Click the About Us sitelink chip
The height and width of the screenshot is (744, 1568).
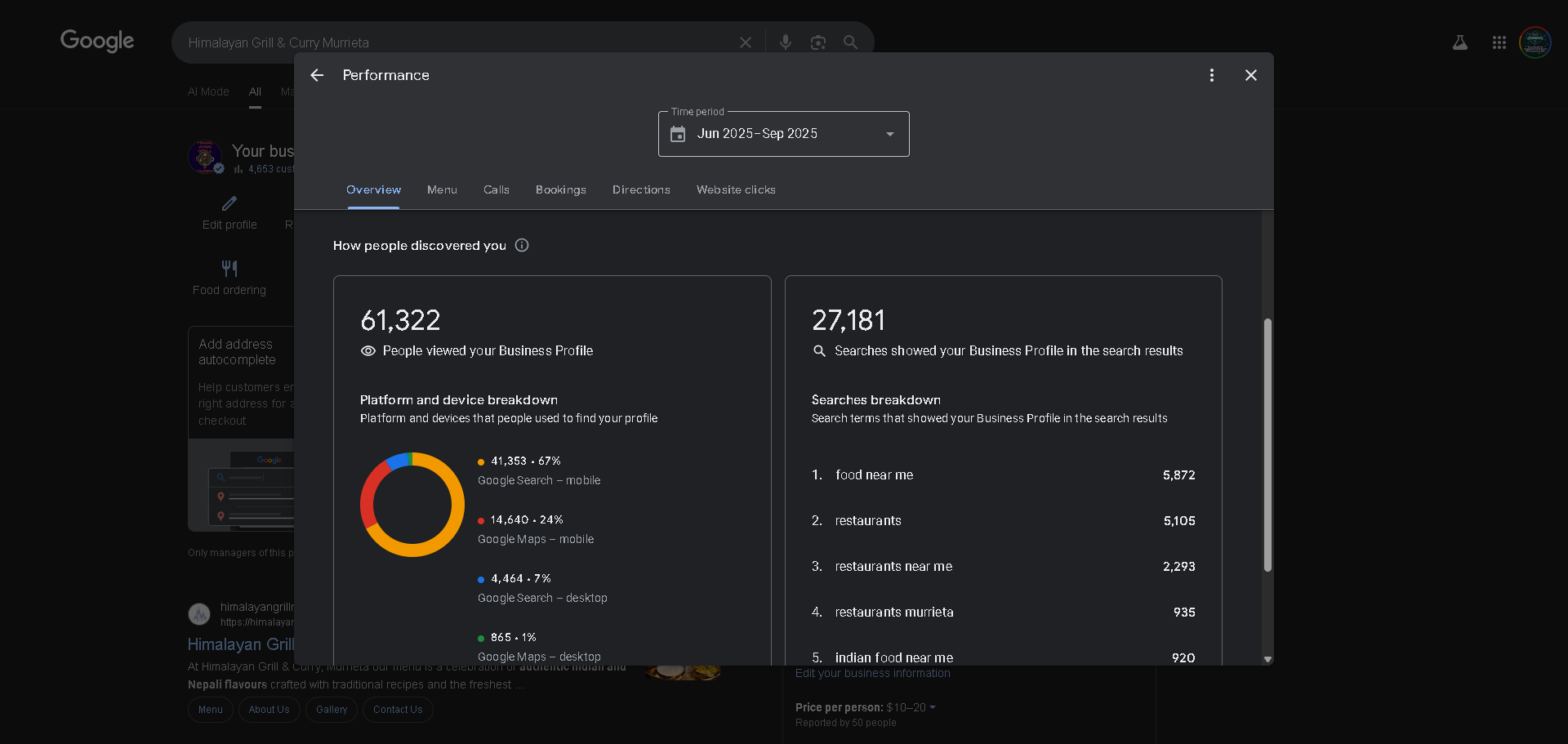click(x=269, y=710)
